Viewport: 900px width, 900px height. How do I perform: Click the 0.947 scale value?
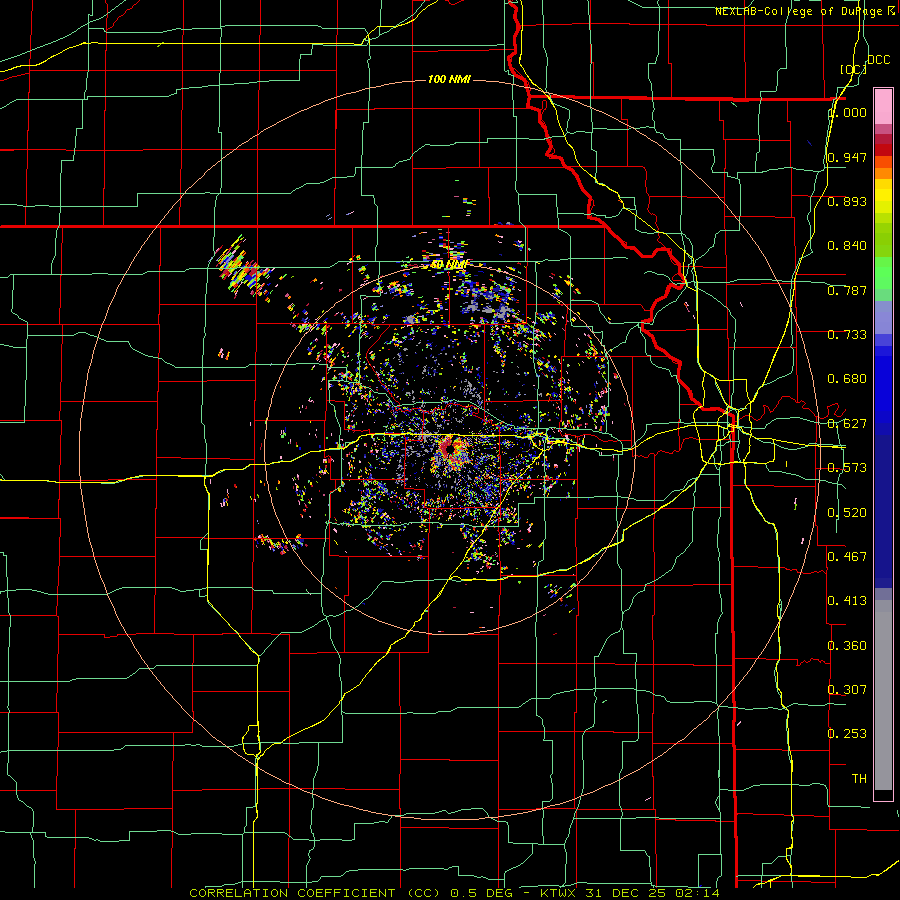[847, 157]
